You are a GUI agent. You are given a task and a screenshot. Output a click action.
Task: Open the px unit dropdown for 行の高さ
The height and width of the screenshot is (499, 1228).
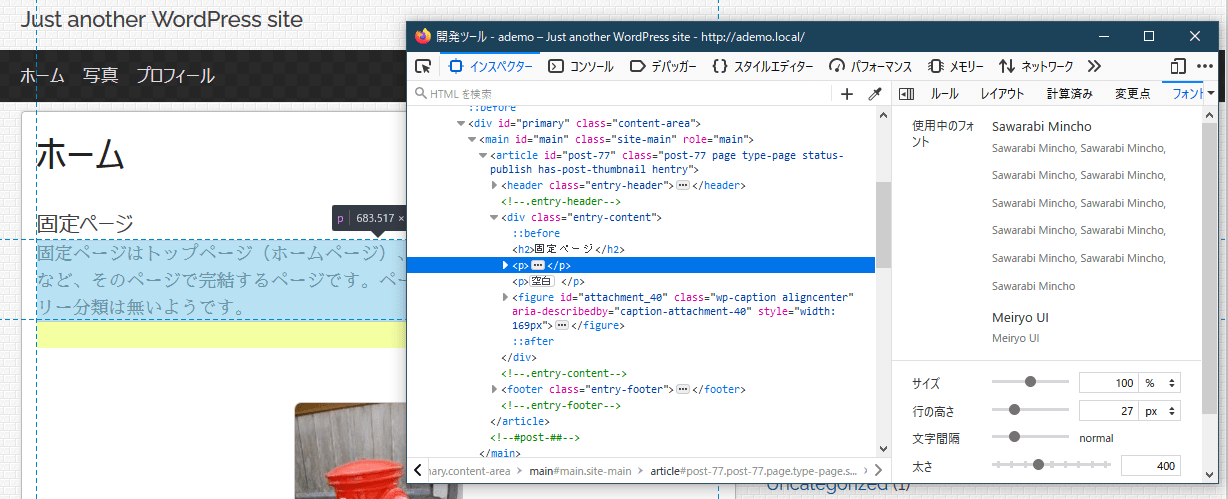(x=1160, y=411)
